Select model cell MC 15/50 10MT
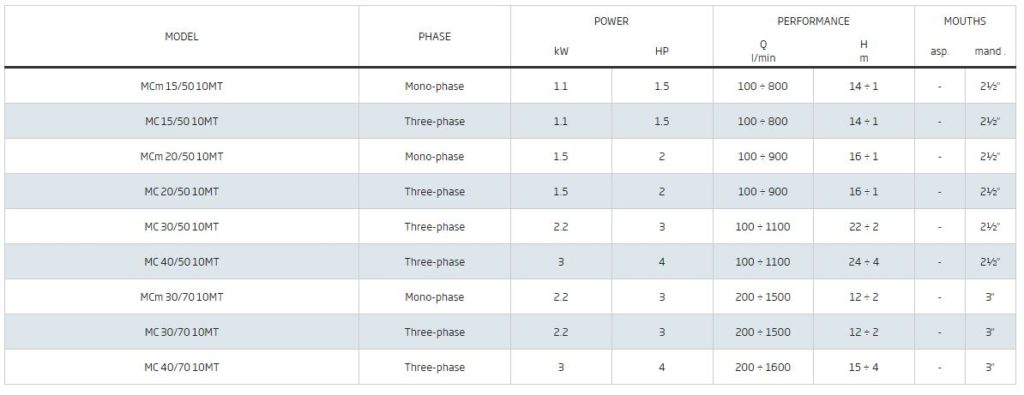 point(182,121)
